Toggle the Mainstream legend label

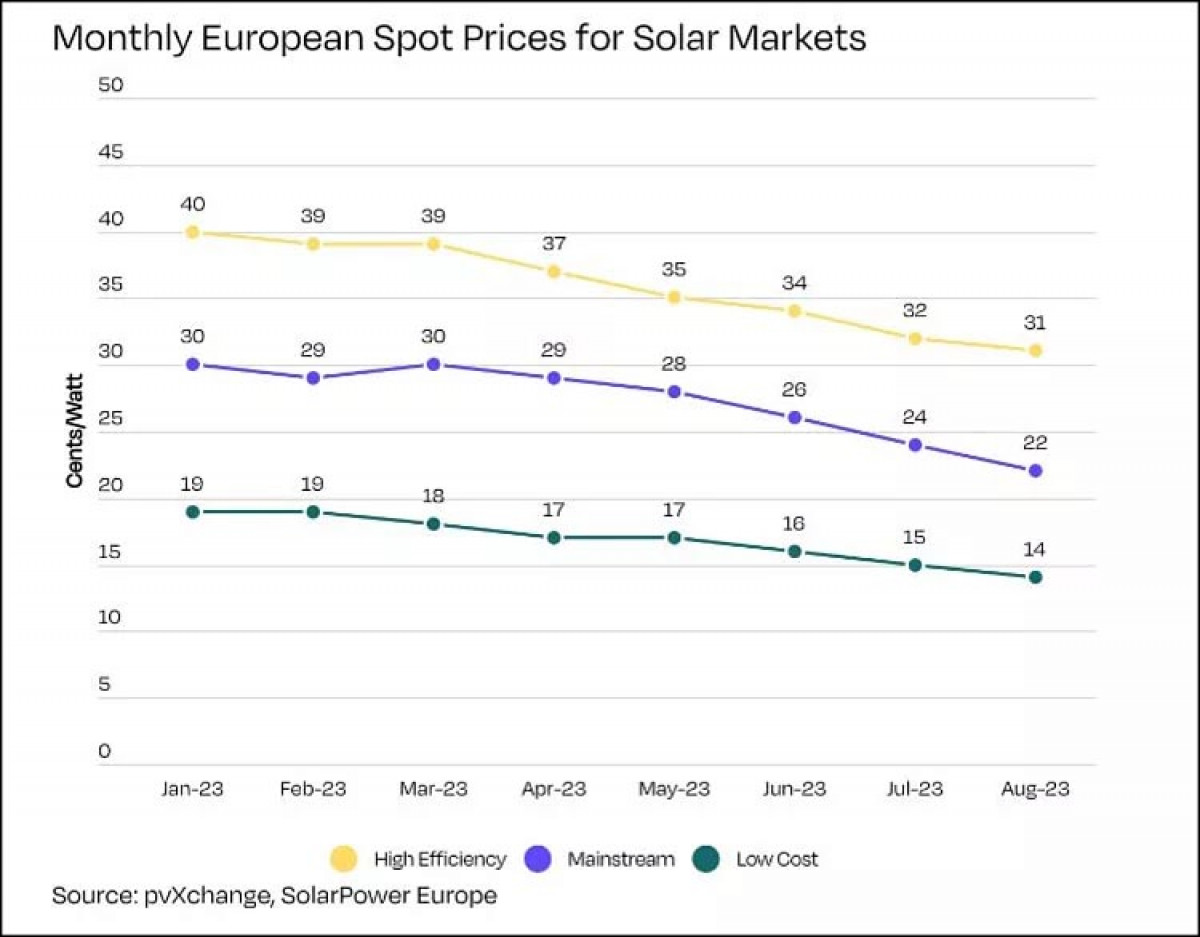(x=620, y=859)
